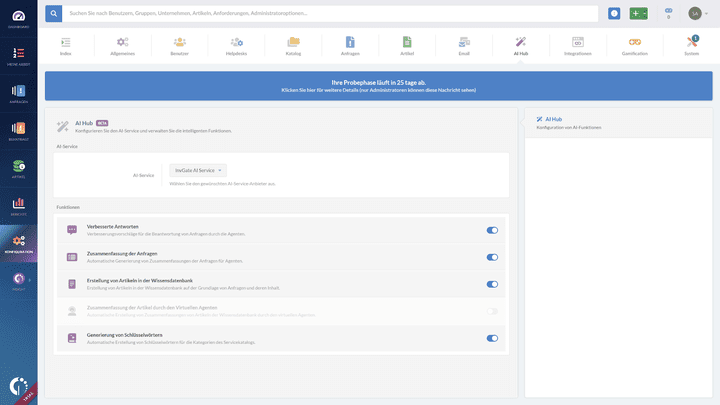
Task: Open Artikel settings tab in top bar
Action: [x=407, y=46]
